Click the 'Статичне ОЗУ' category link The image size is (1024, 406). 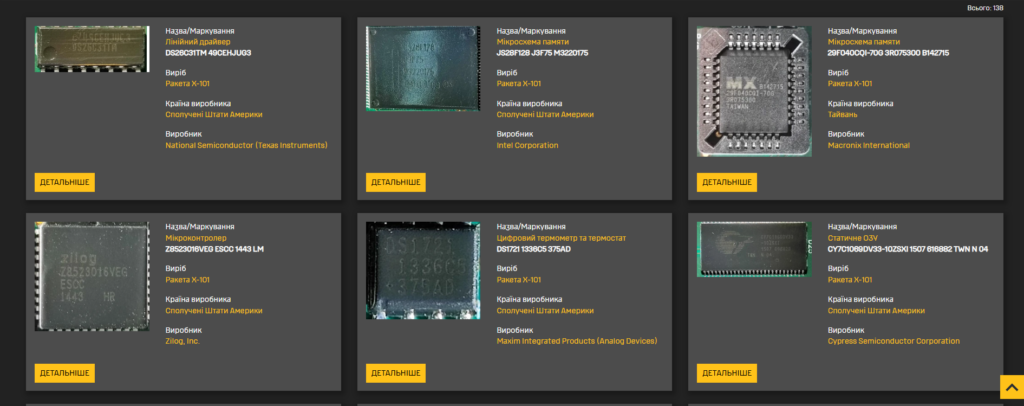coord(854,238)
